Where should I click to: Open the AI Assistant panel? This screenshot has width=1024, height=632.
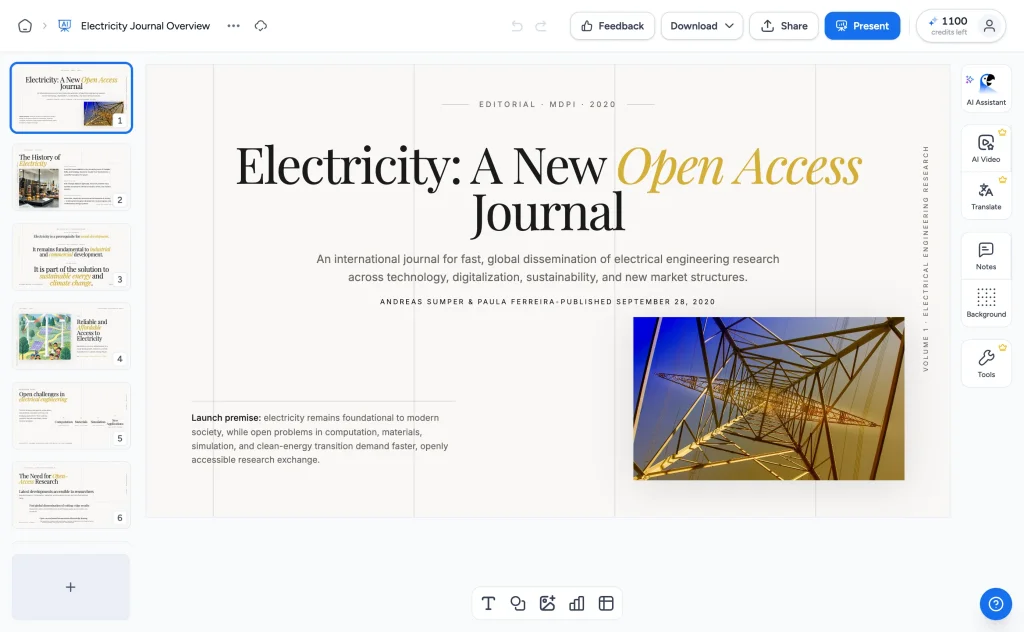click(x=986, y=89)
